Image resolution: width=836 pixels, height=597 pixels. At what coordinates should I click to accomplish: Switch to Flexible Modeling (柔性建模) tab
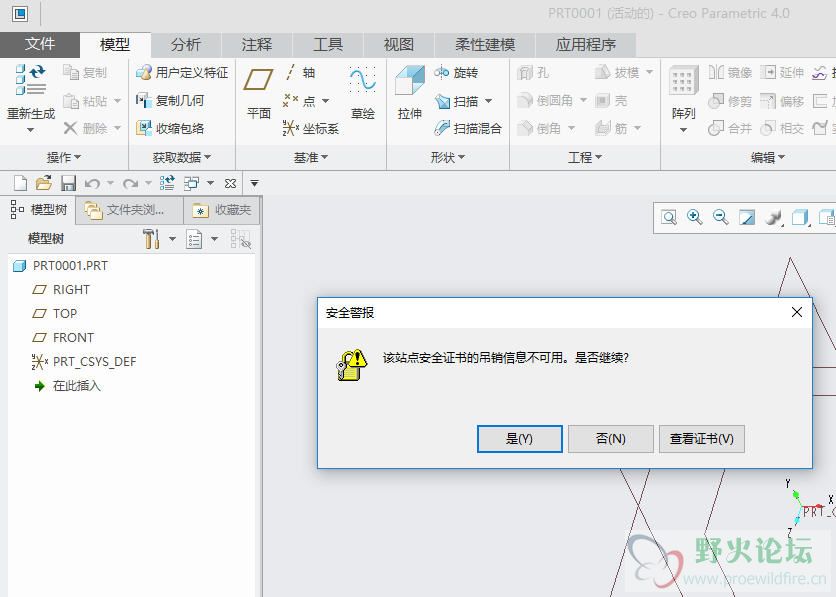click(485, 45)
